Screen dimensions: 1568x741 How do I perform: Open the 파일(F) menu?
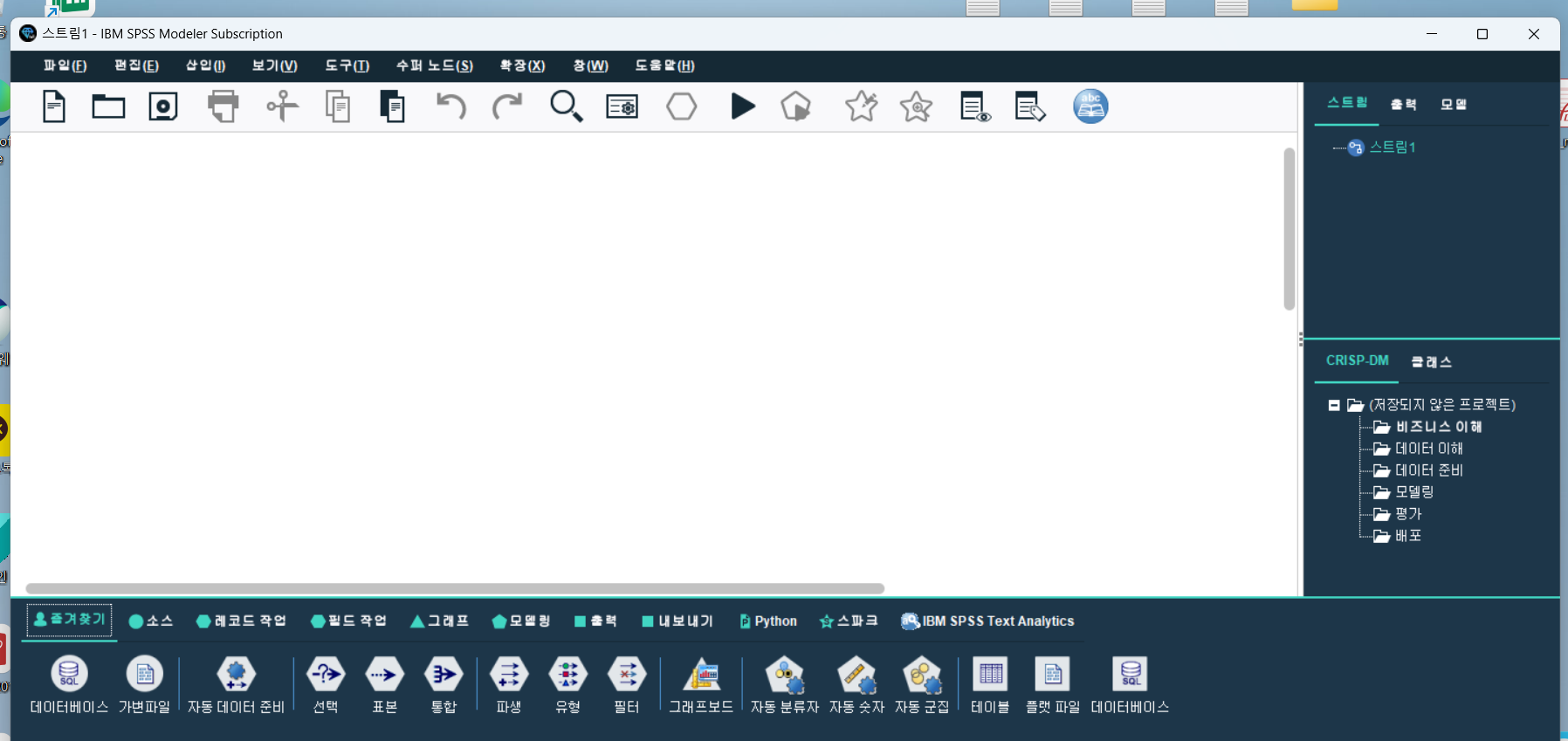[x=65, y=65]
